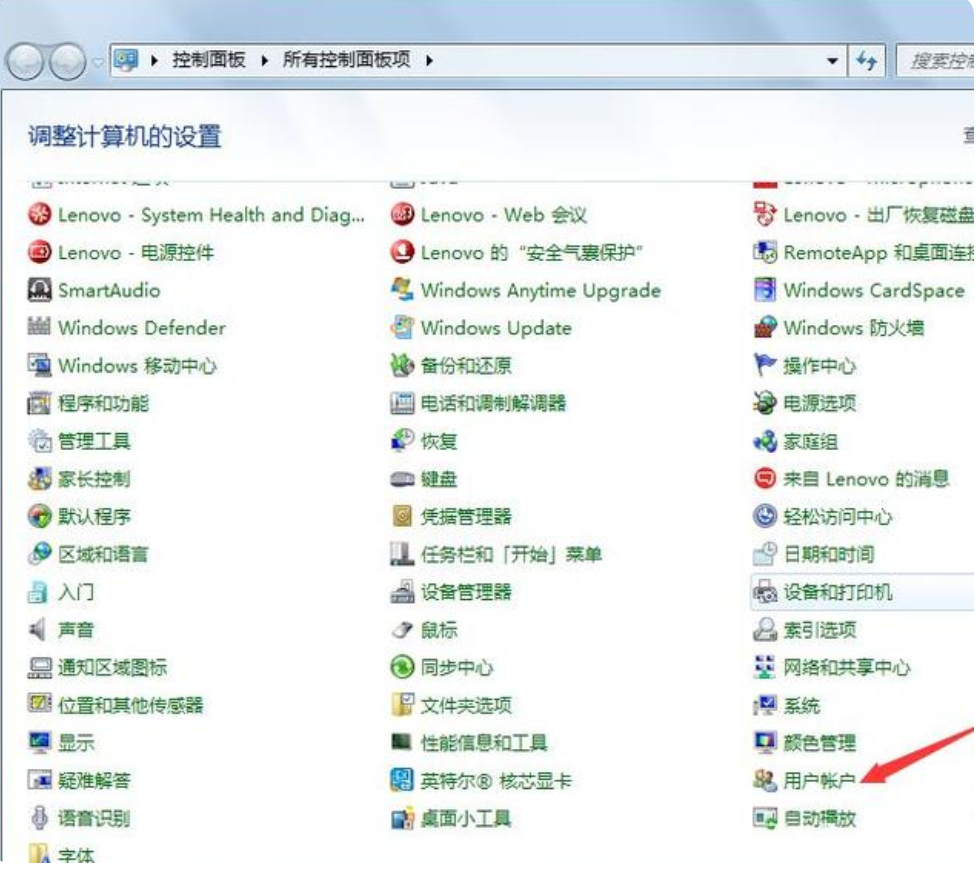
Task: Click the 设备管理器 device manager icon
Action: pos(402,592)
